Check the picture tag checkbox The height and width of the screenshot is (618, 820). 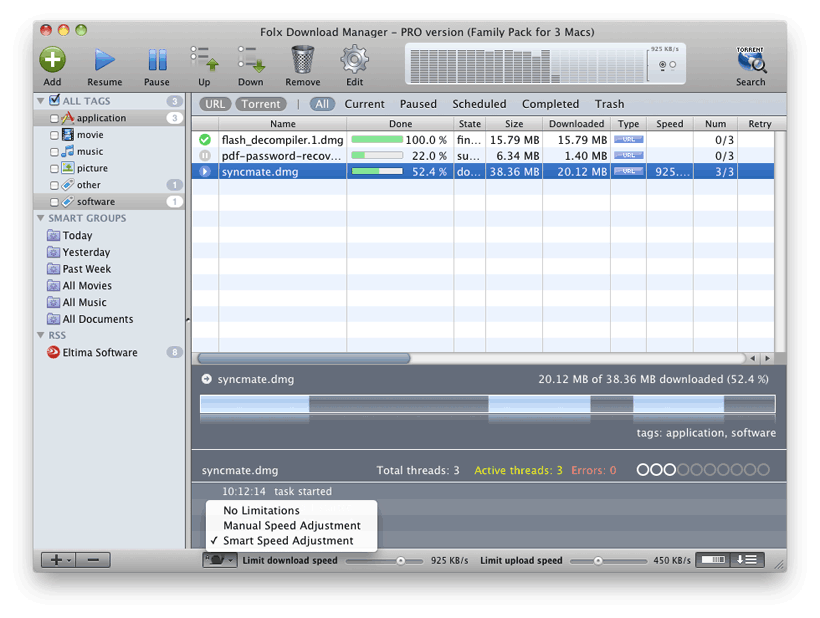click(x=54, y=169)
